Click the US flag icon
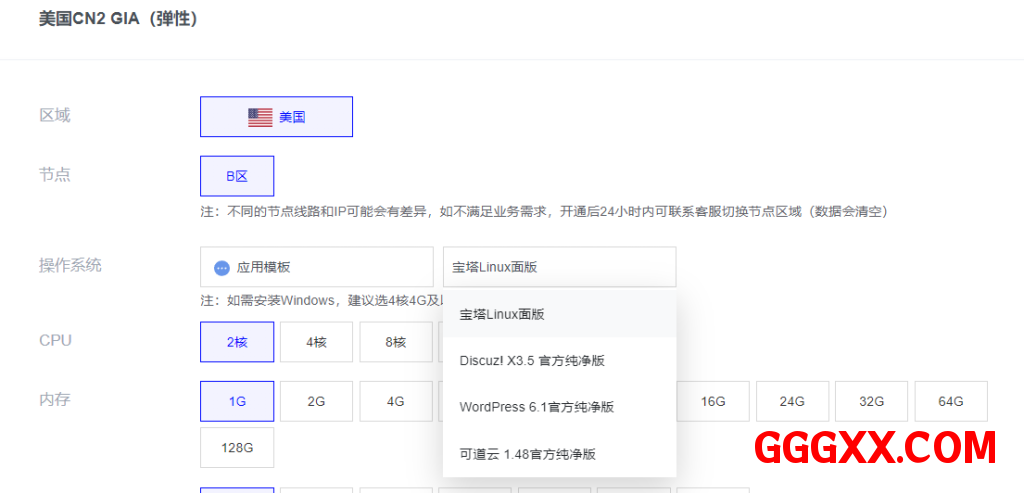The height and width of the screenshot is (493, 1024). coord(260,117)
